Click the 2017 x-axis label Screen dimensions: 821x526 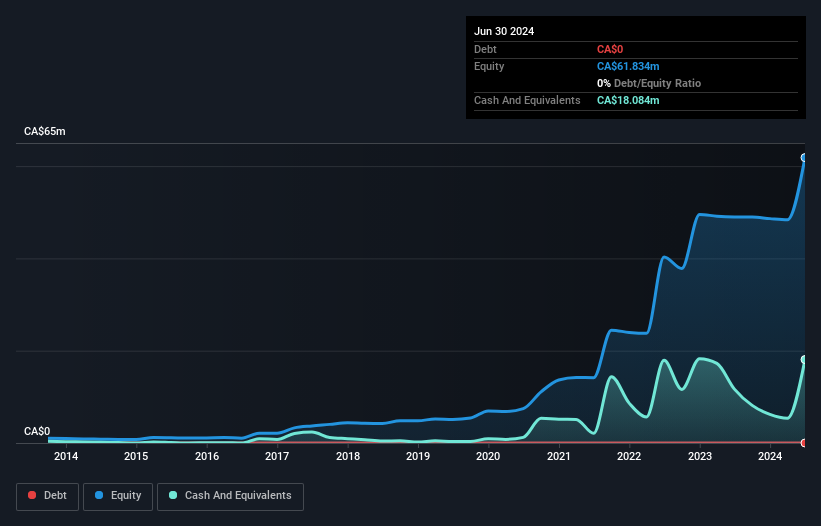[277, 456]
